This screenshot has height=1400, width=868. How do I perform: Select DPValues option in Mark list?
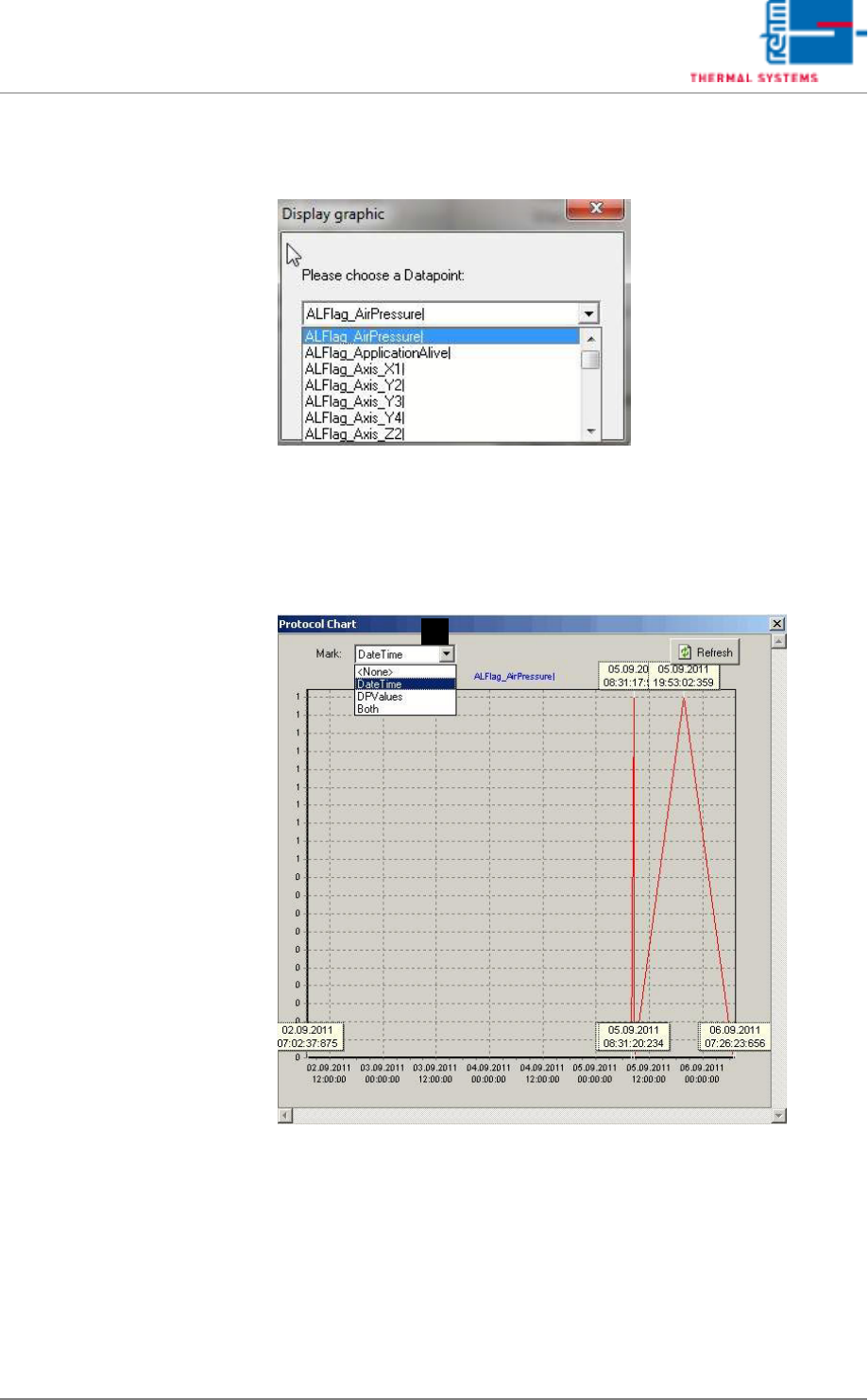point(405,696)
